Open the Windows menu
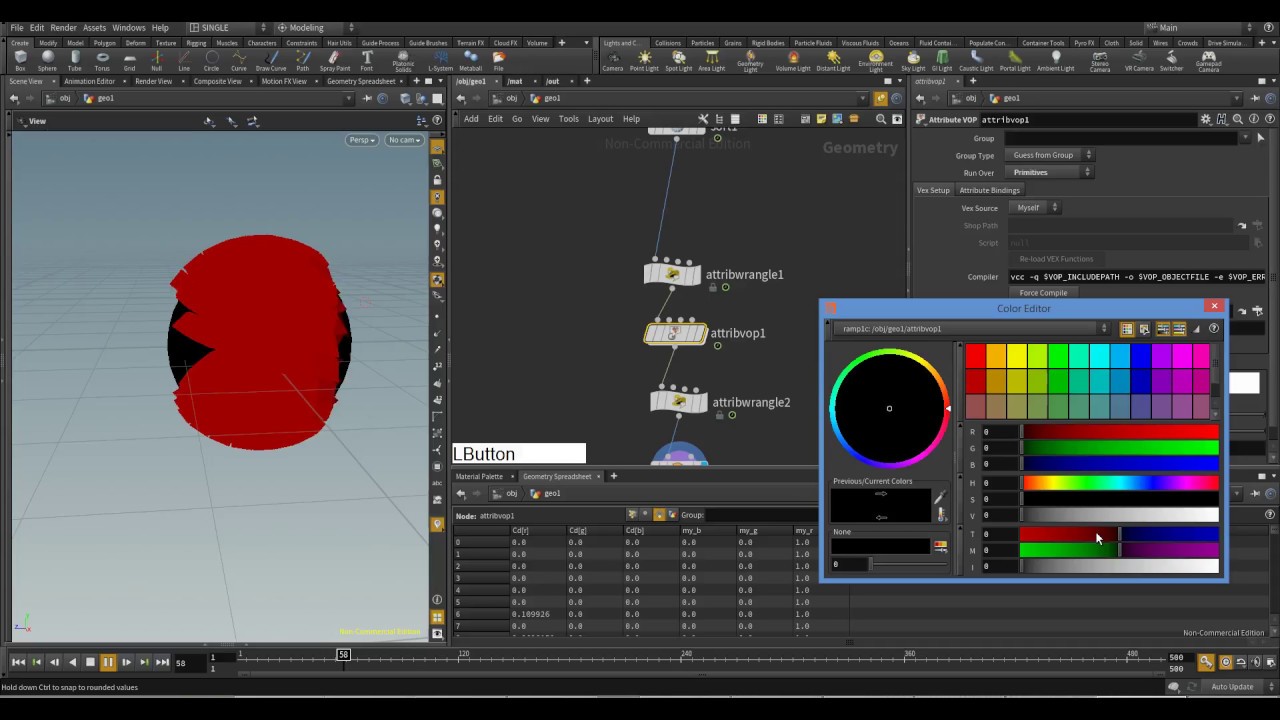1280x720 pixels. click(128, 28)
